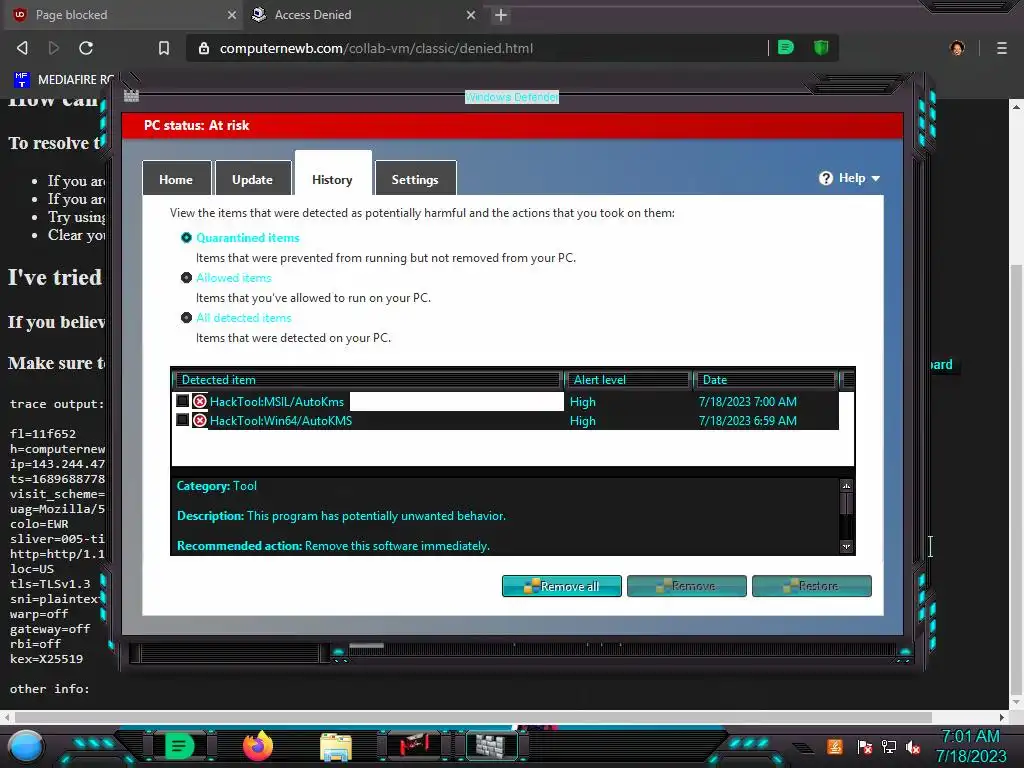
Task: Reload the page with the refresh icon
Action: pyautogui.click(x=86, y=48)
